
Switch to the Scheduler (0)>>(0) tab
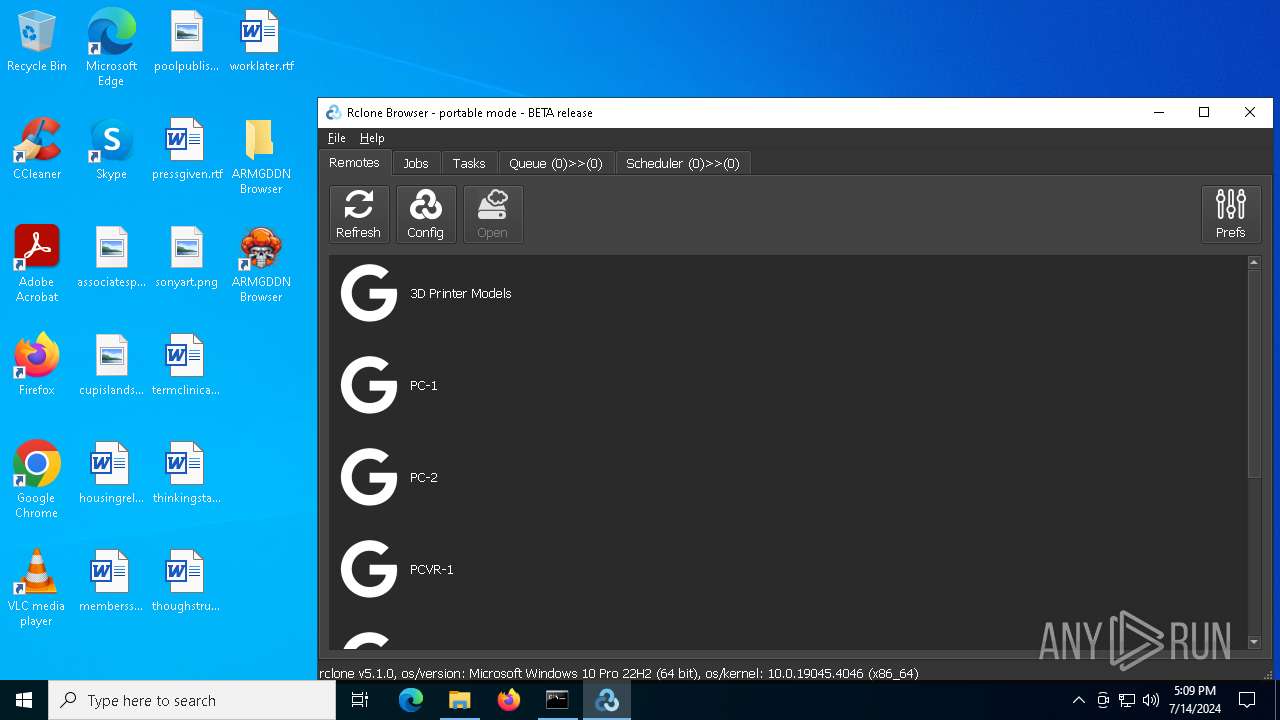682,164
